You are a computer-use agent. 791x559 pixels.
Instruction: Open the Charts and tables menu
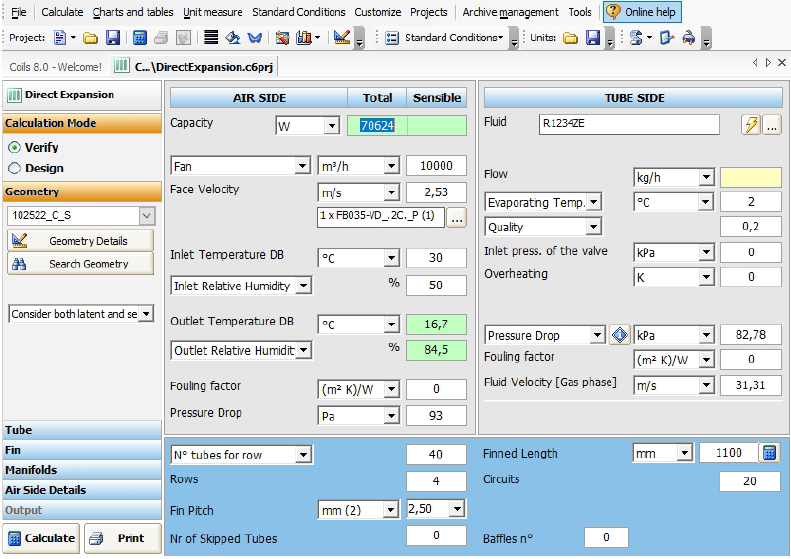(x=133, y=12)
